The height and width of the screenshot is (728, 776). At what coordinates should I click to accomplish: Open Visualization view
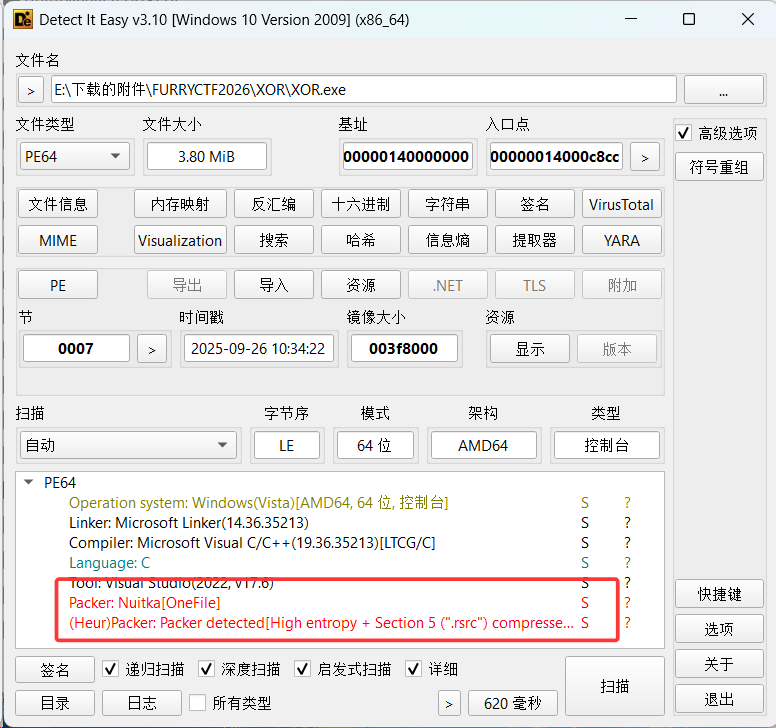180,240
